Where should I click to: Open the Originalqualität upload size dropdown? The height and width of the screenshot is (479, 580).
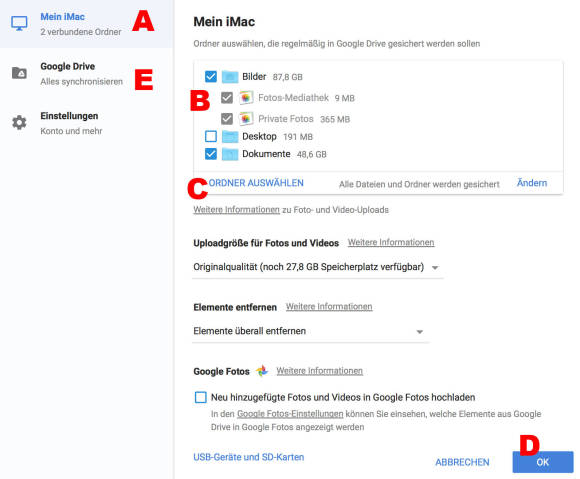point(317,267)
